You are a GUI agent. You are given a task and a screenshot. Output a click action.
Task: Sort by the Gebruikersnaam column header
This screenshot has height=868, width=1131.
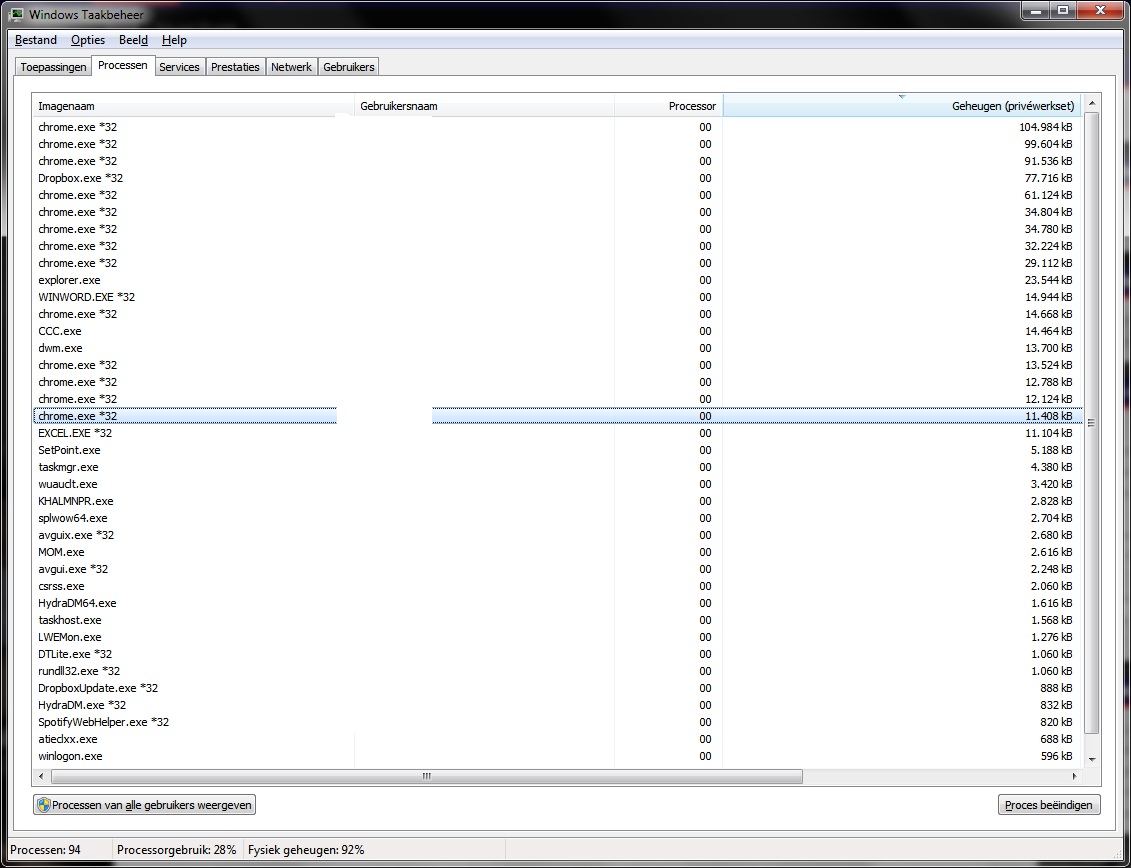click(x=484, y=106)
